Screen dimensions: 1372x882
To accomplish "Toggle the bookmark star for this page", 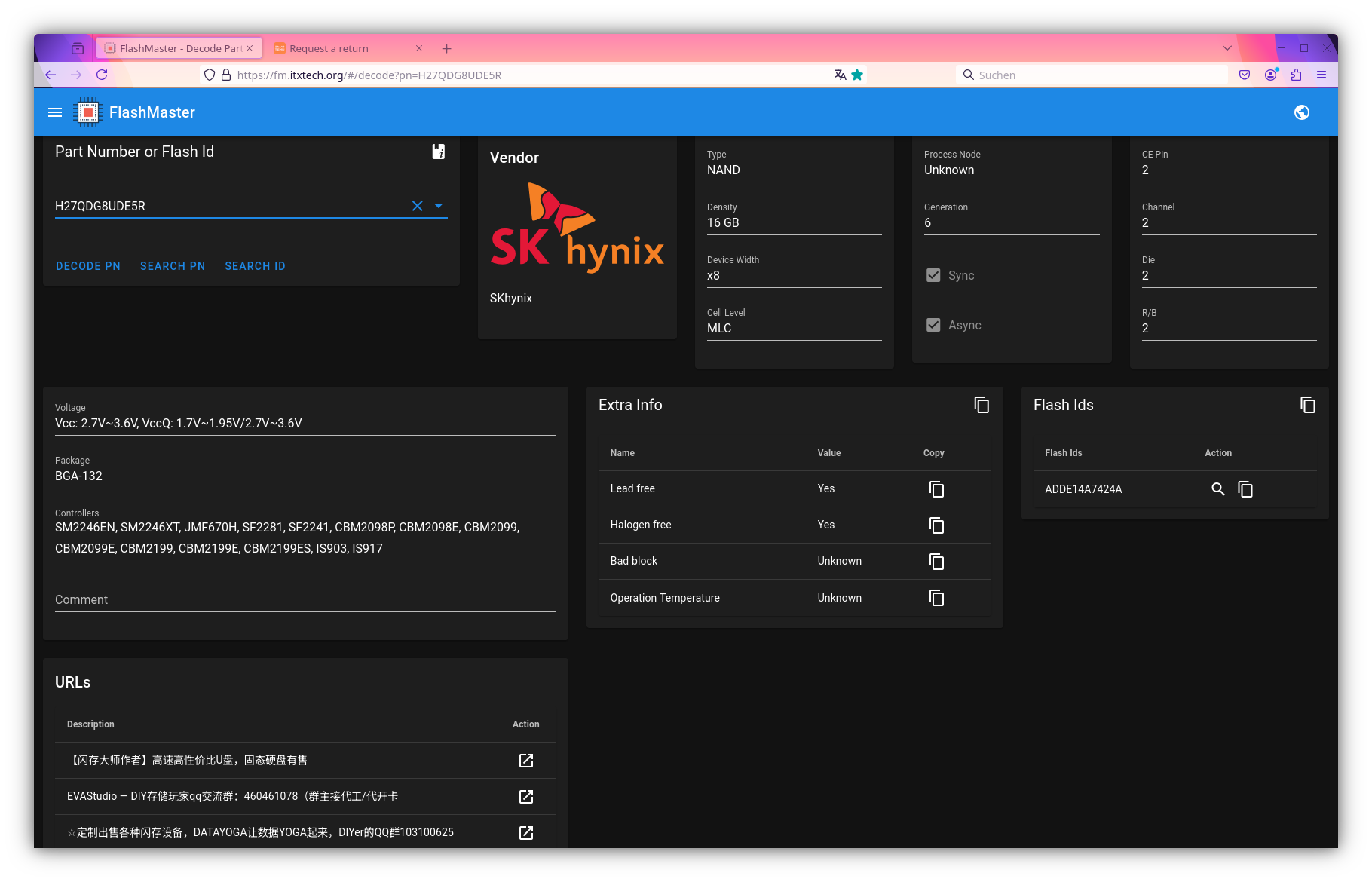I will tap(857, 75).
